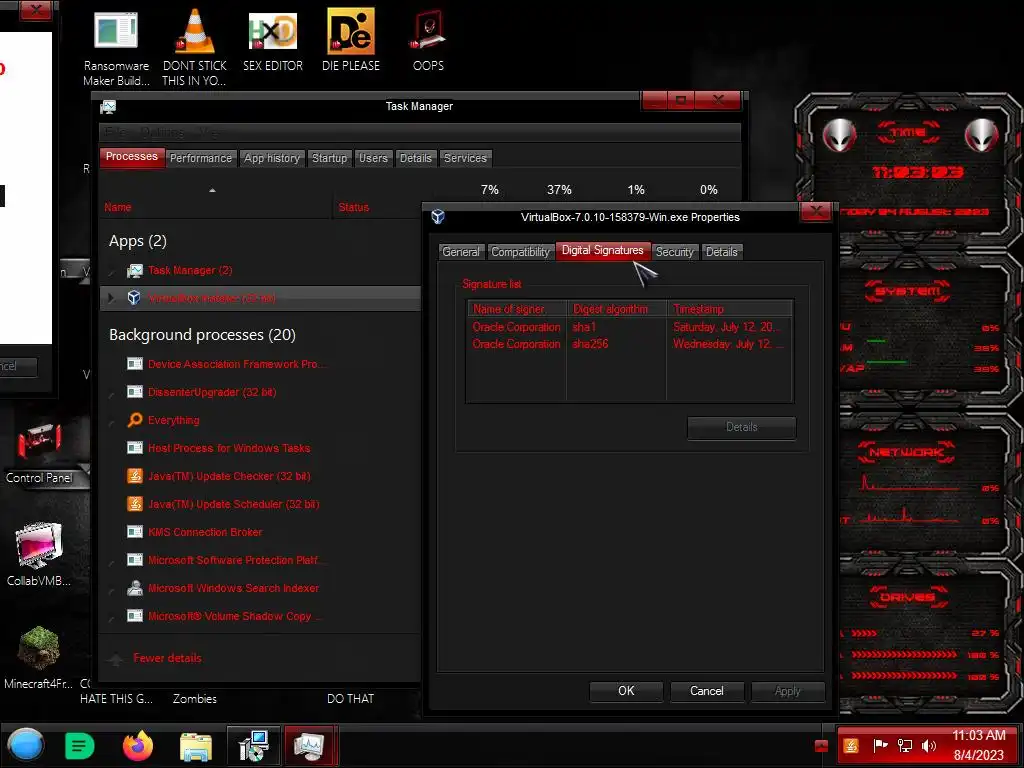
Task: Click the taskbar clock showing 11:03 AM
Action: (x=978, y=745)
